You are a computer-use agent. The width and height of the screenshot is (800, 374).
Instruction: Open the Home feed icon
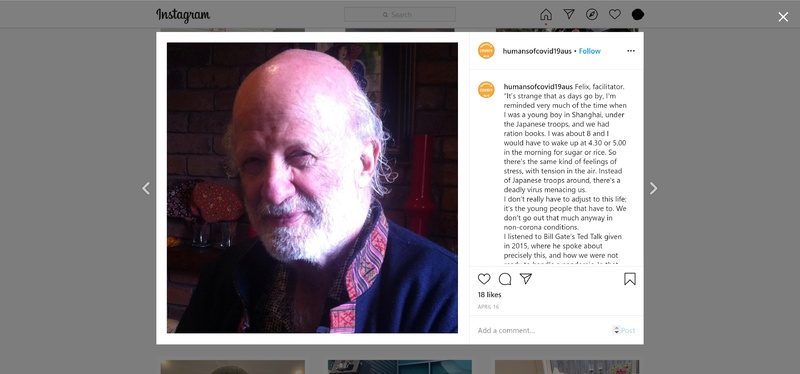tap(545, 14)
